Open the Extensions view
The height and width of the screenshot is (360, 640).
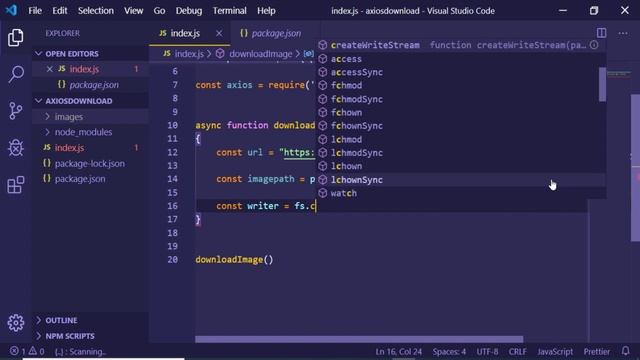pos(16,184)
